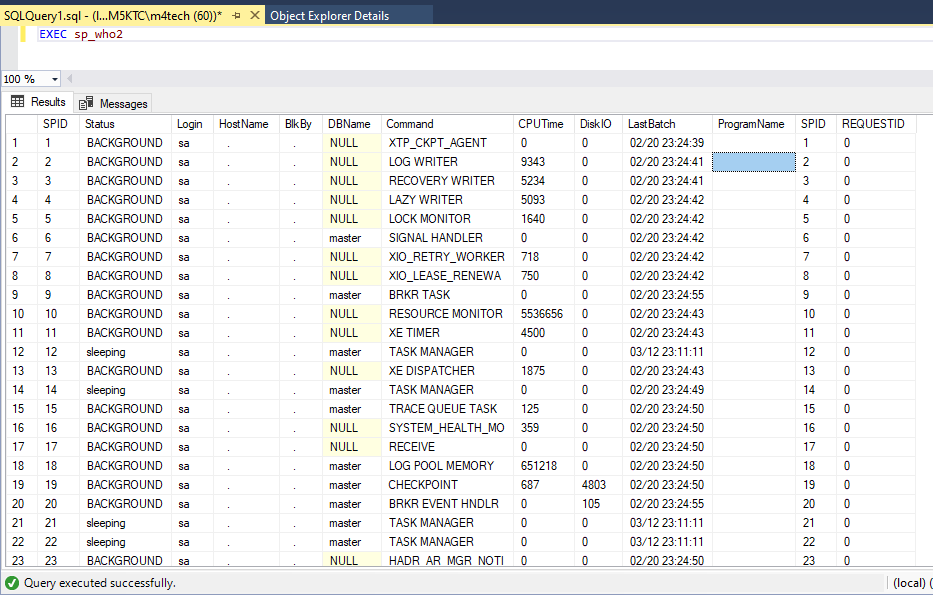
Task: Click the CHECKPOINT DiskIO value 4803
Action: (594, 485)
